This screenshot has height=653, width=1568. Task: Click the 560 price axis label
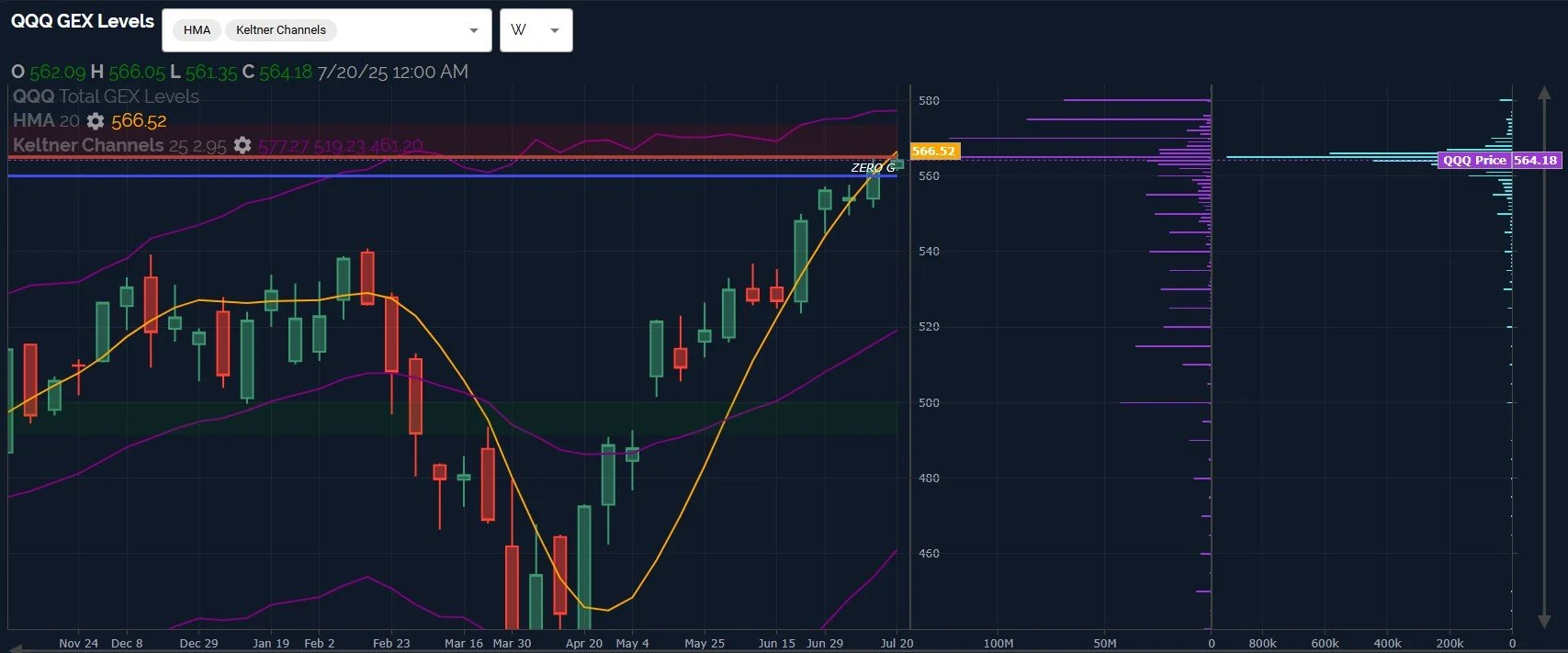929,175
